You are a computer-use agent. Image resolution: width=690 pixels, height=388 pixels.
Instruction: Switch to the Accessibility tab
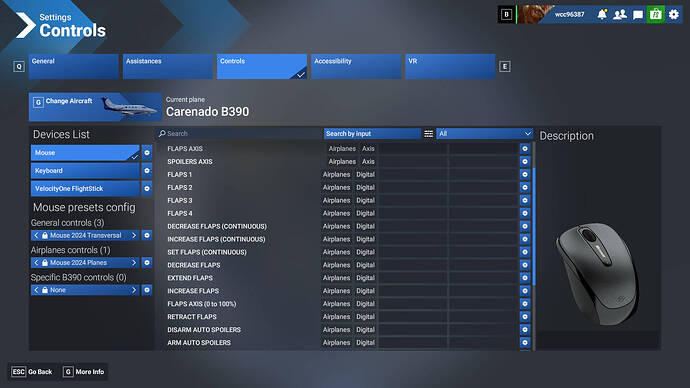click(356, 66)
